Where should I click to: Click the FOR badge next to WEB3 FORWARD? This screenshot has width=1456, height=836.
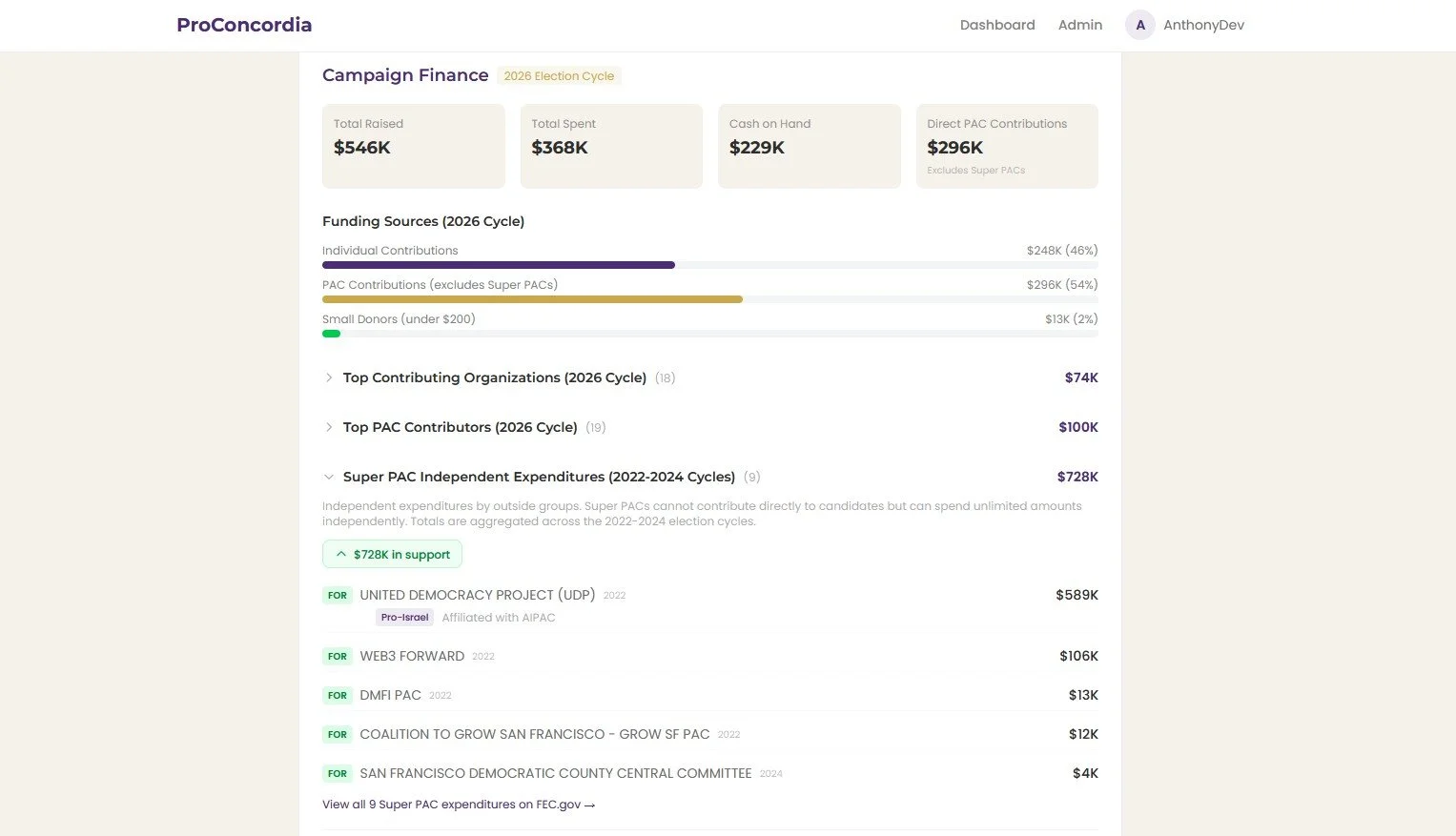coord(337,656)
